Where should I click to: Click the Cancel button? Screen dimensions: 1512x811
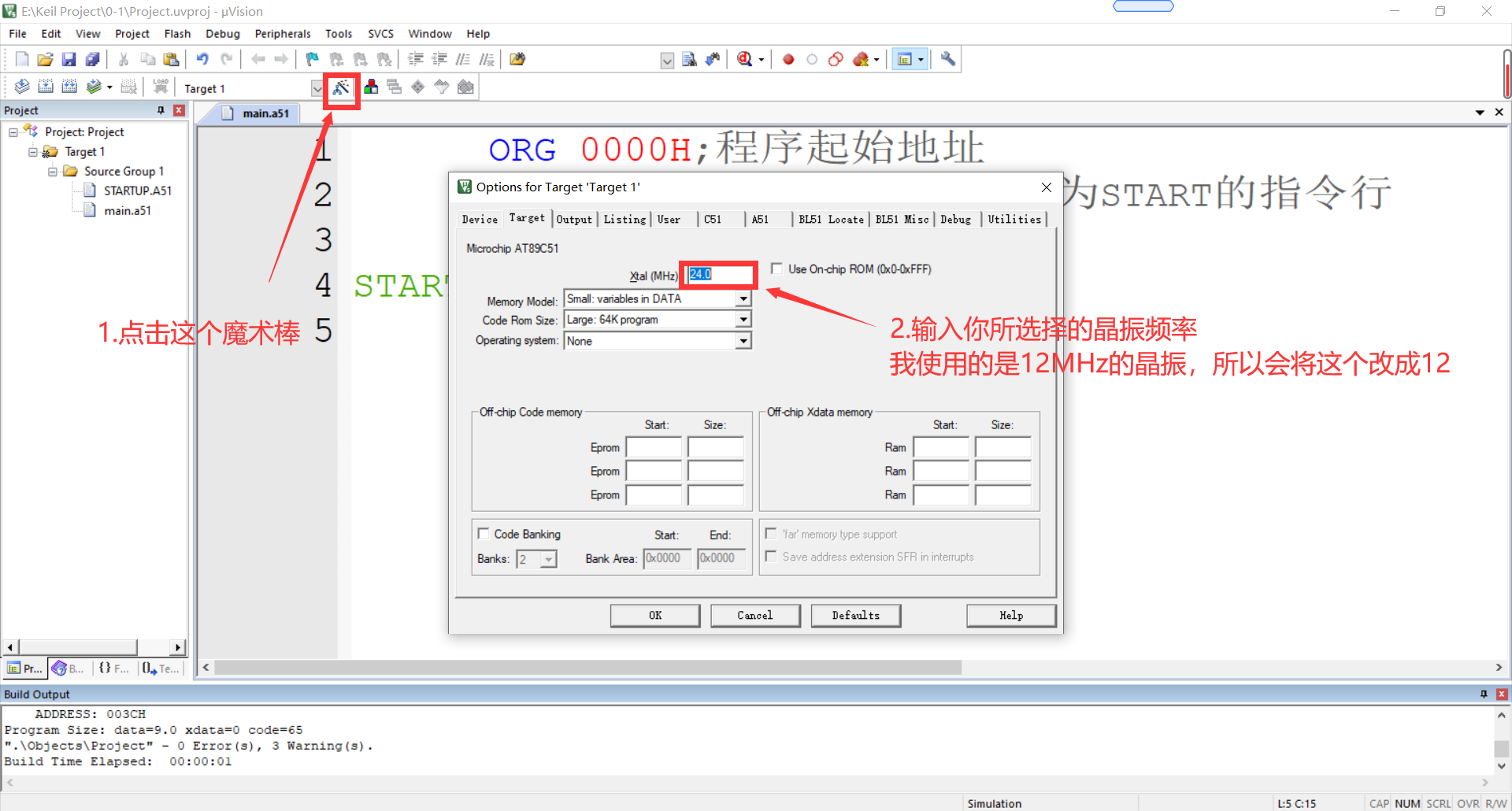pos(755,616)
